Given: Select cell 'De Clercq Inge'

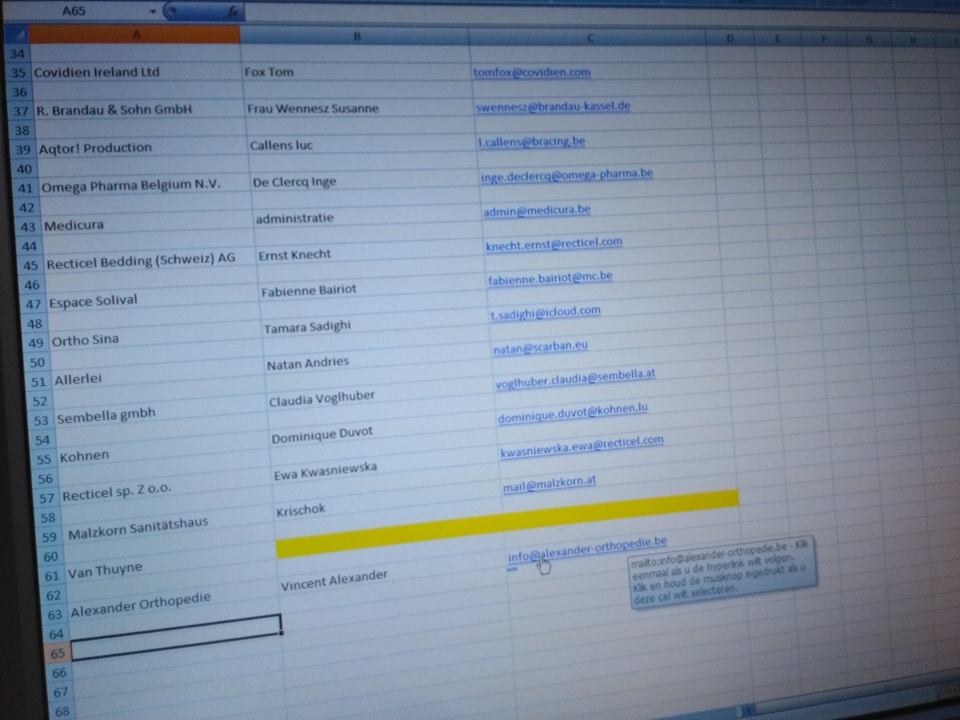Looking at the screenshot, I should pos(294,182).
